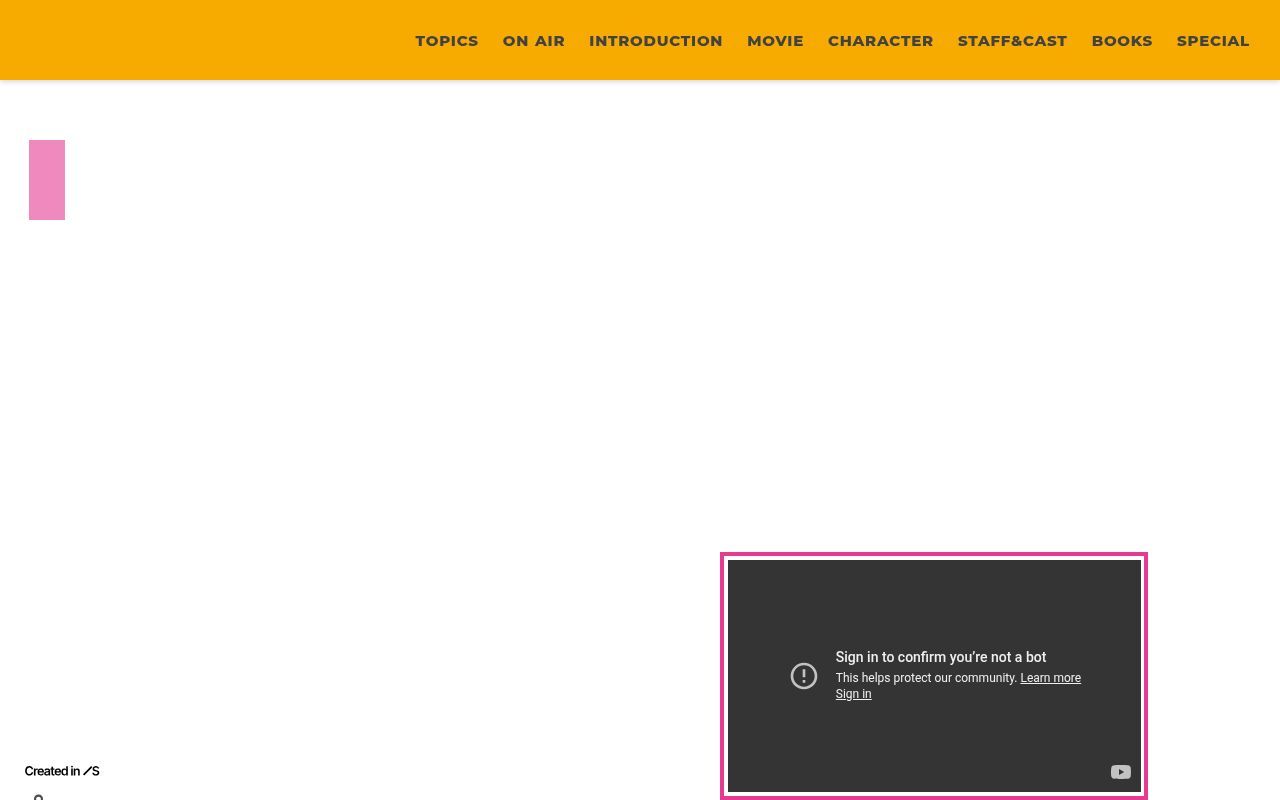Open the SPECIAL section
Viewport: 1280px width, 800px height.
click(x=1213, y=41)
